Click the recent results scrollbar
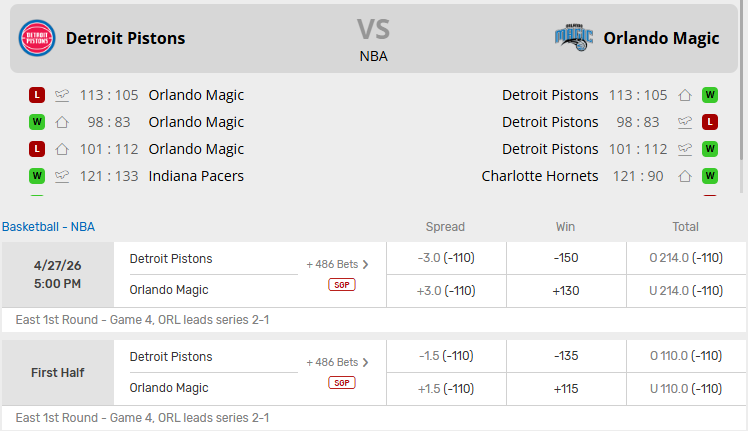Viewport: 748px width, 431px height. coord(742,120)
